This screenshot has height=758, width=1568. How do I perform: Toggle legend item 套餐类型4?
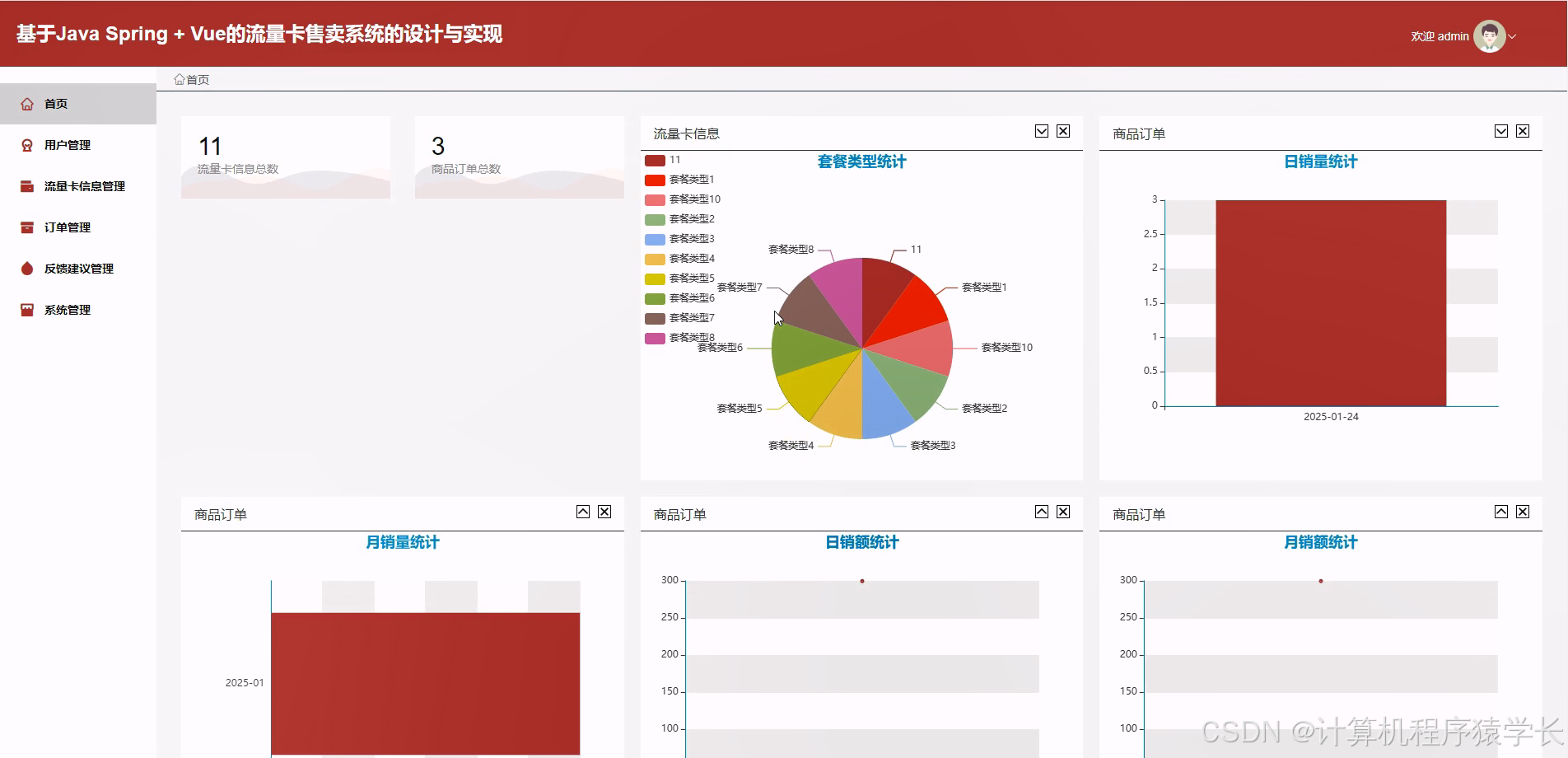point(679,259)
